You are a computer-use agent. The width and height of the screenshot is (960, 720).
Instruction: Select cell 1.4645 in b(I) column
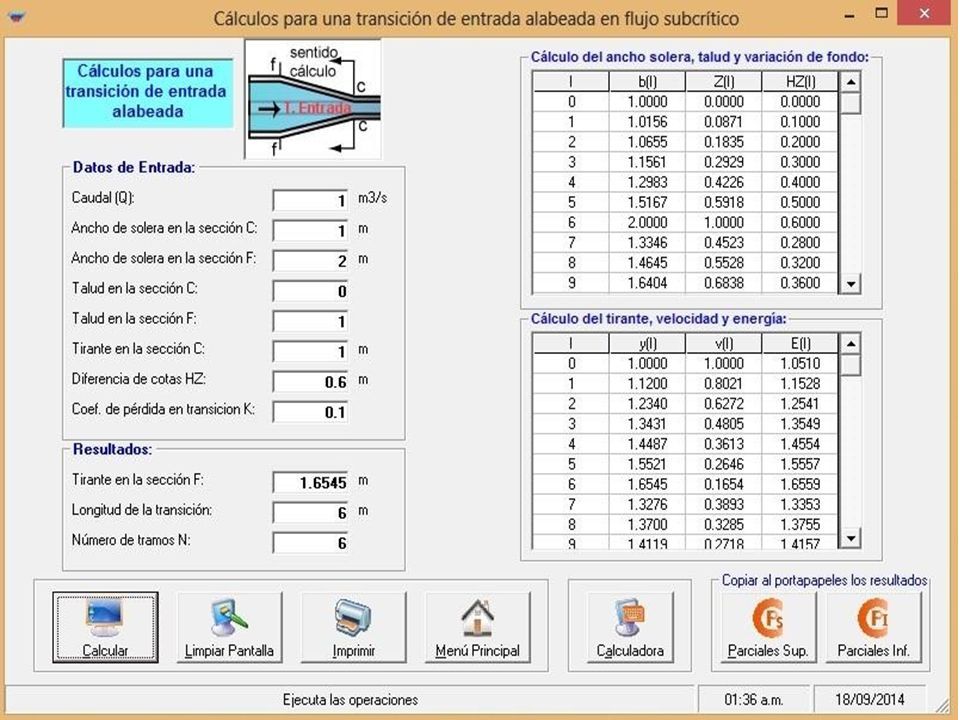(647, 263)
